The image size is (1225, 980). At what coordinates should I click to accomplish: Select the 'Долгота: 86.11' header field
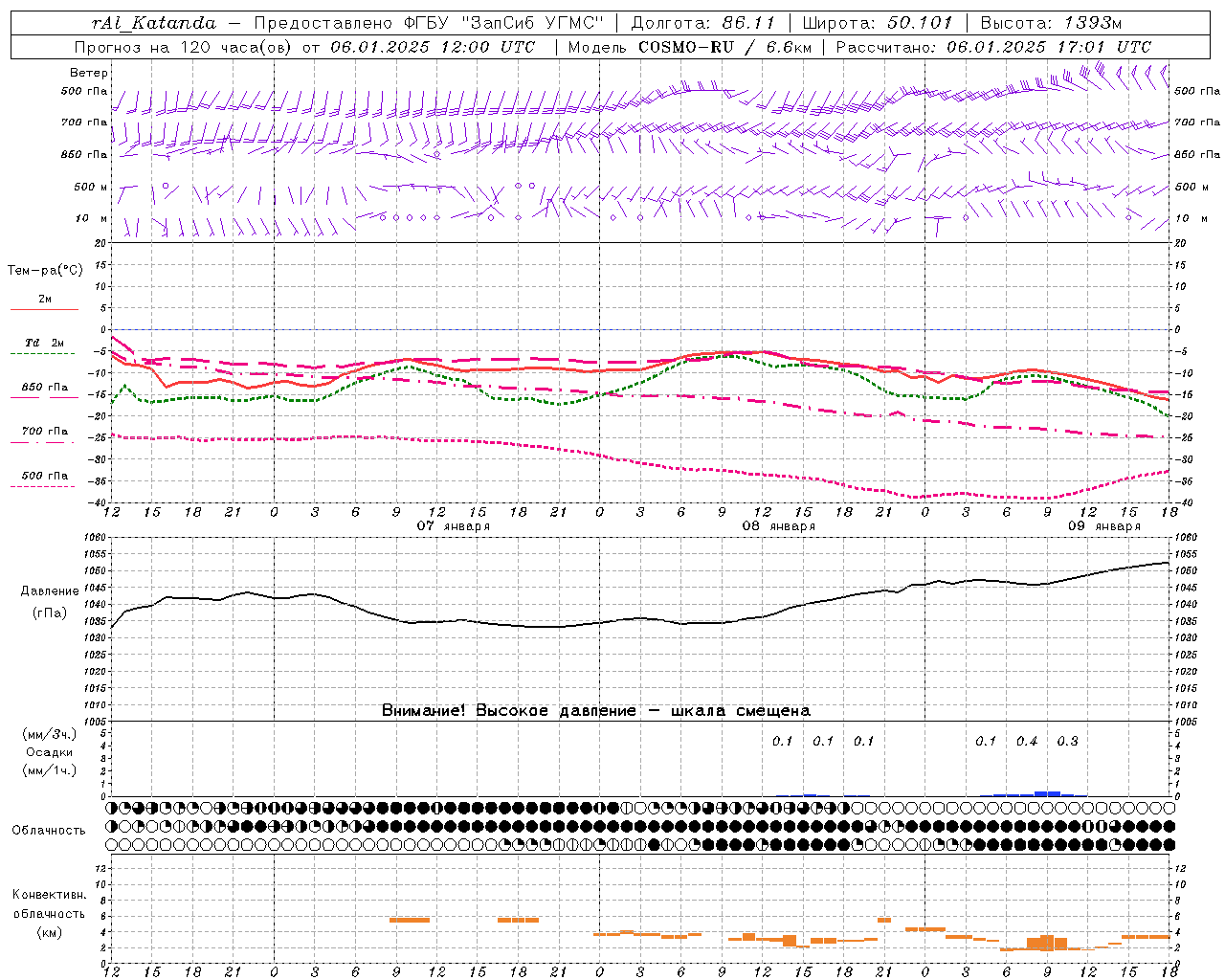click(x=702, y=22)
